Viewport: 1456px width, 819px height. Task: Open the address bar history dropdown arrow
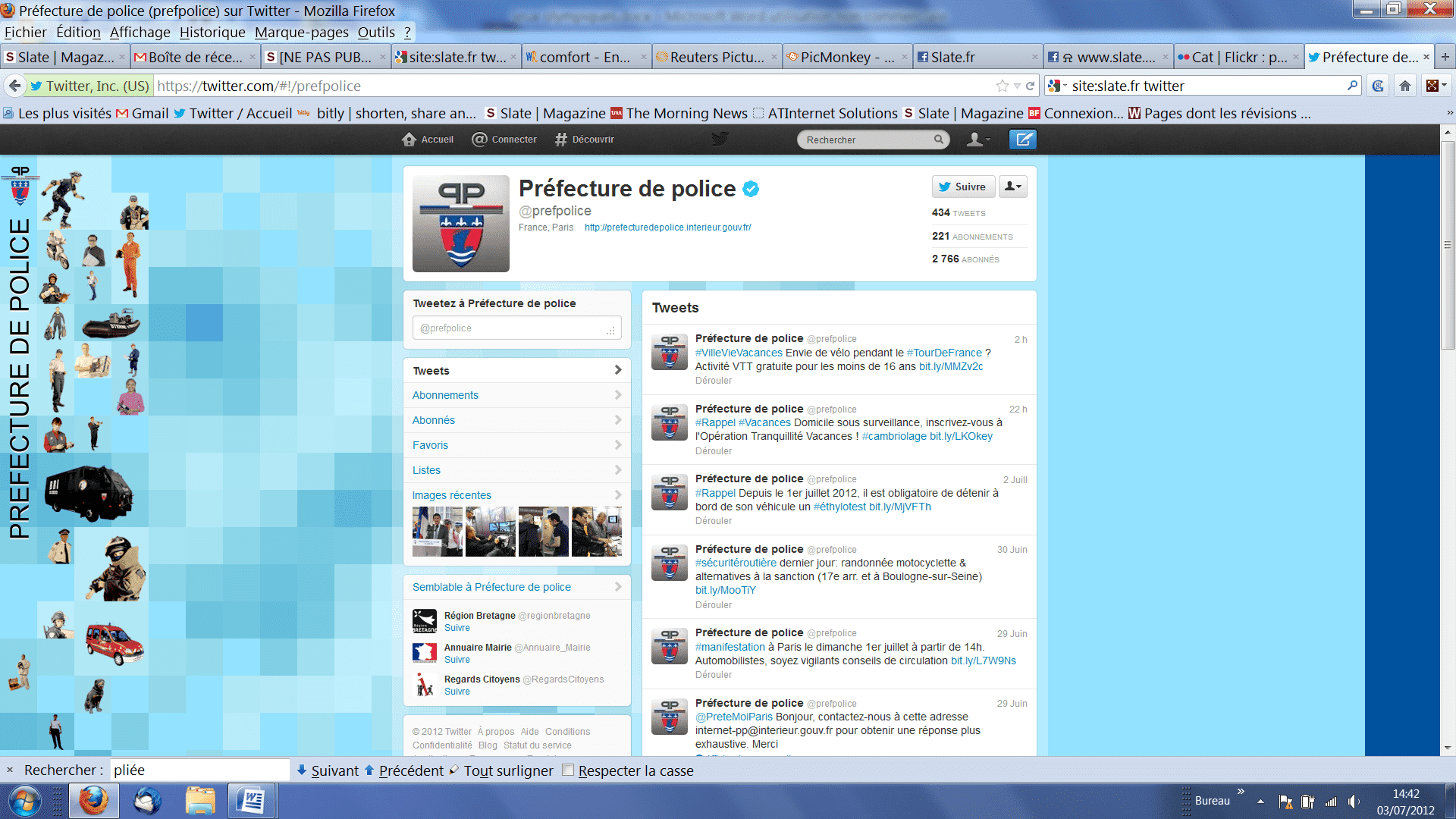click(x=1017, y=86)
